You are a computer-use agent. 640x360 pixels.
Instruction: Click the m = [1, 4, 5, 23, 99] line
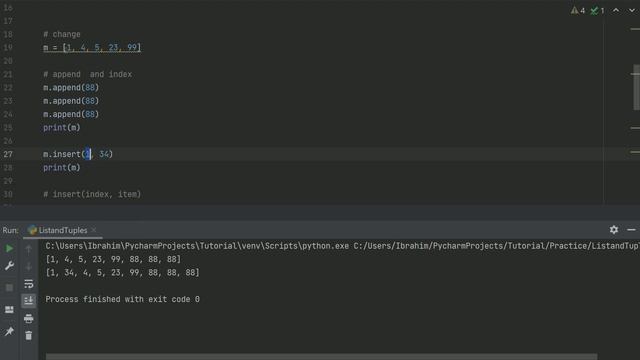[92, 47]
